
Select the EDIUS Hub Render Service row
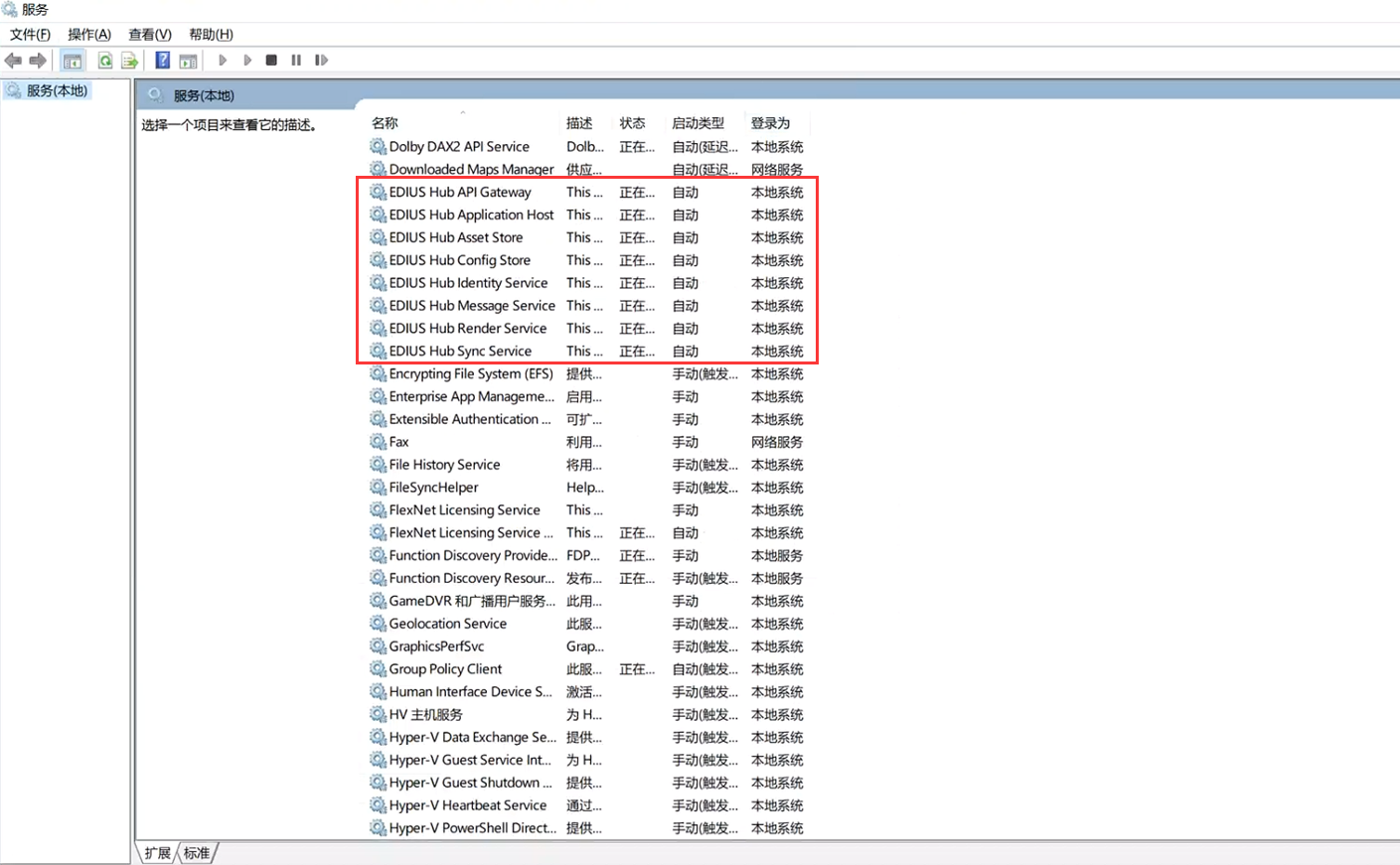click(467, 329)
